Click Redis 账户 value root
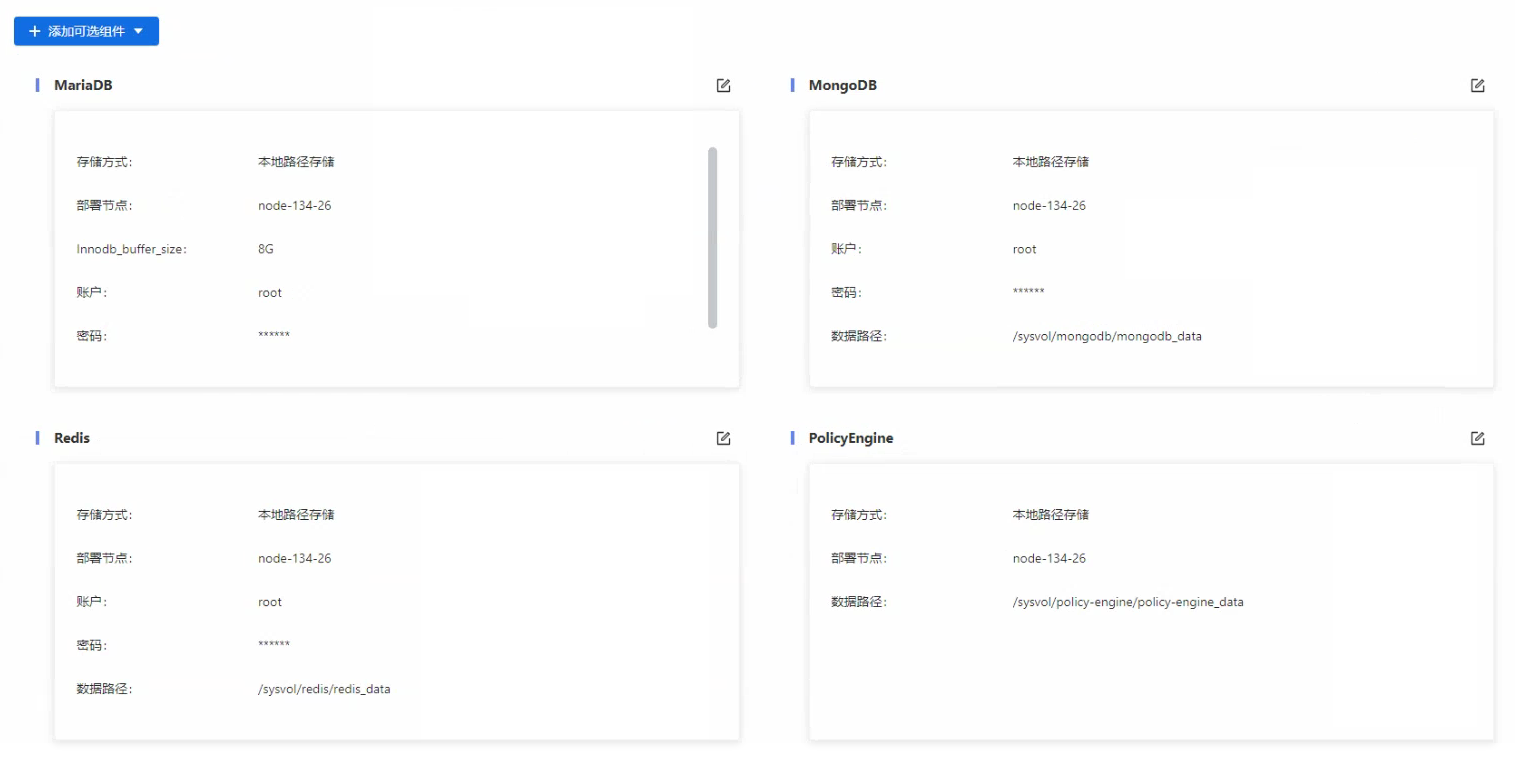 [270, 602]
